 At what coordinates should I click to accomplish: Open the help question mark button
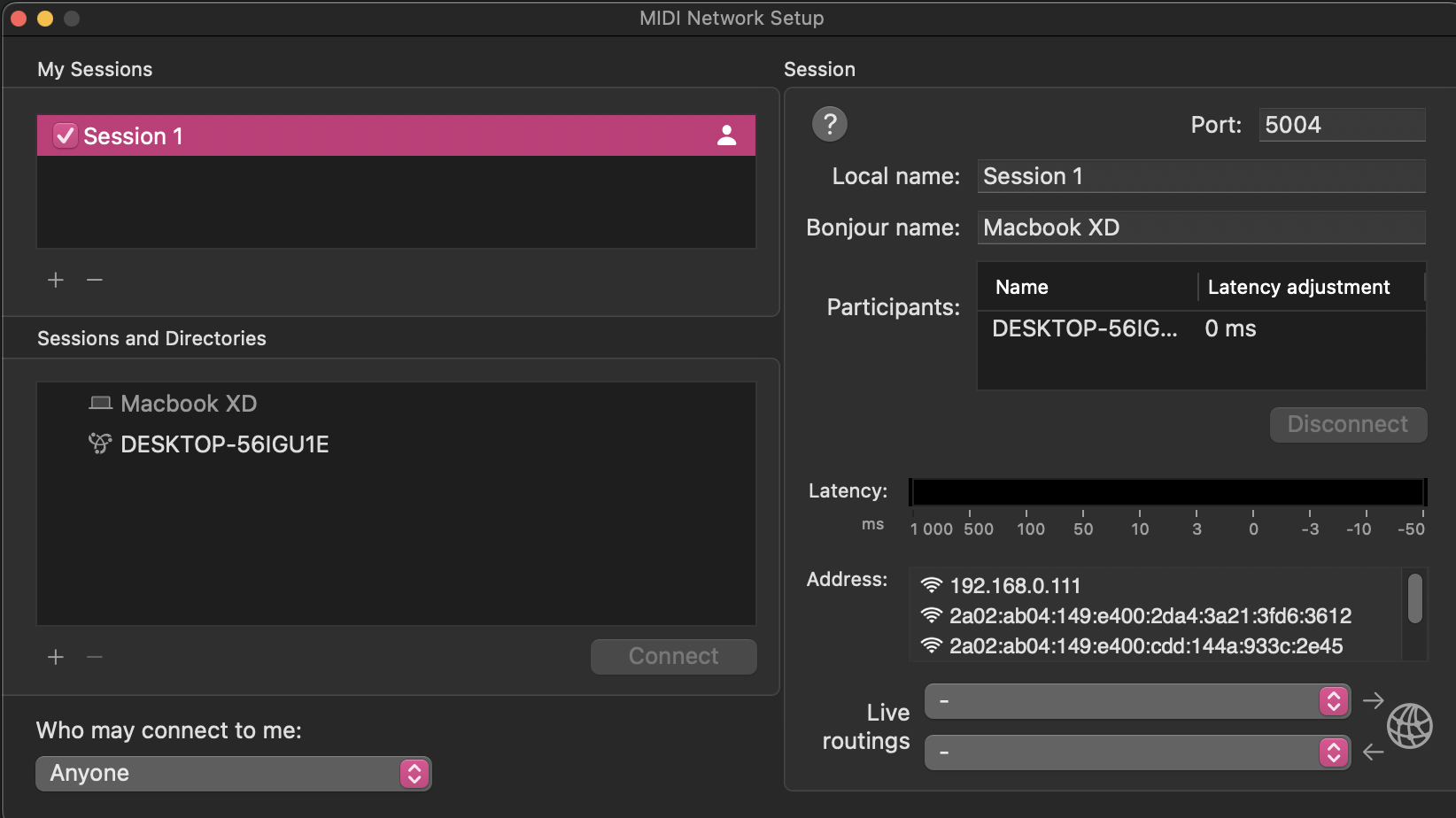(x=830, y=124)
